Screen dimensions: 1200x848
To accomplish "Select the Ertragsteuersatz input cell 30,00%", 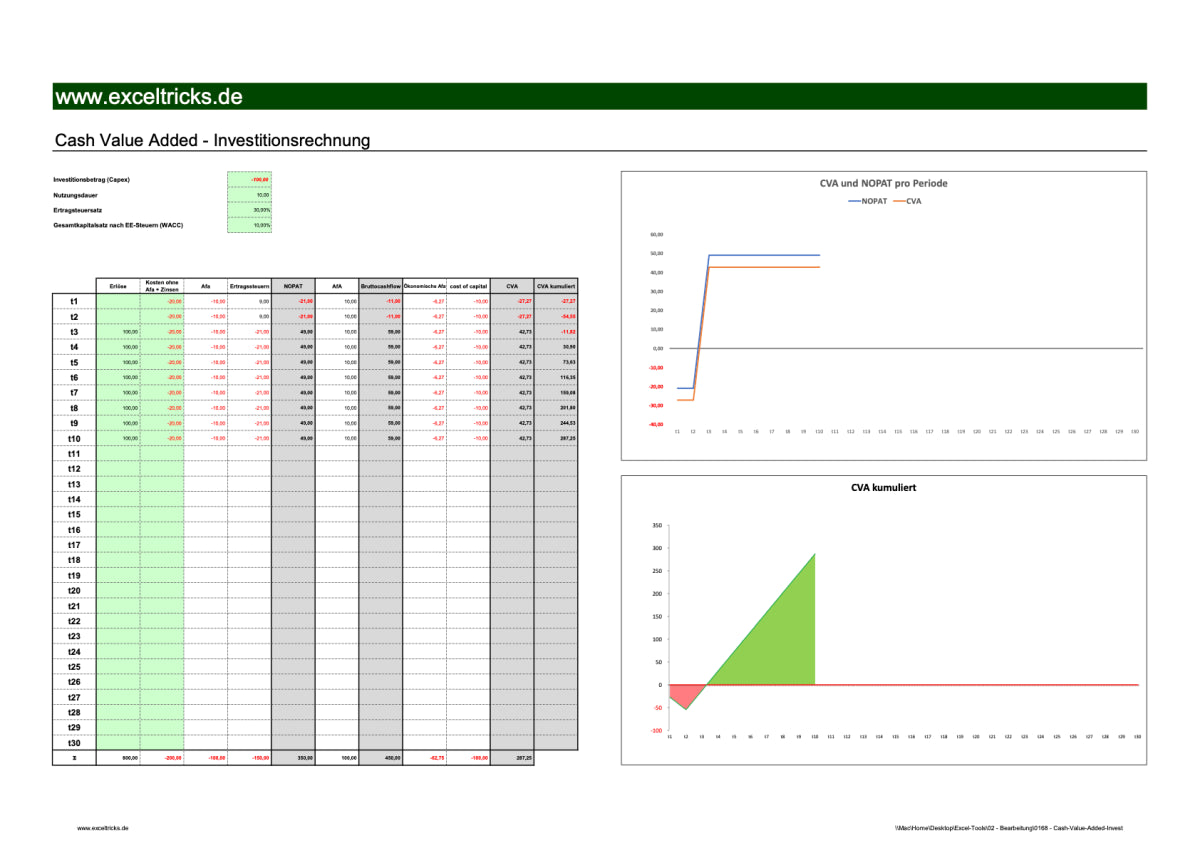I will pos(249,210).
